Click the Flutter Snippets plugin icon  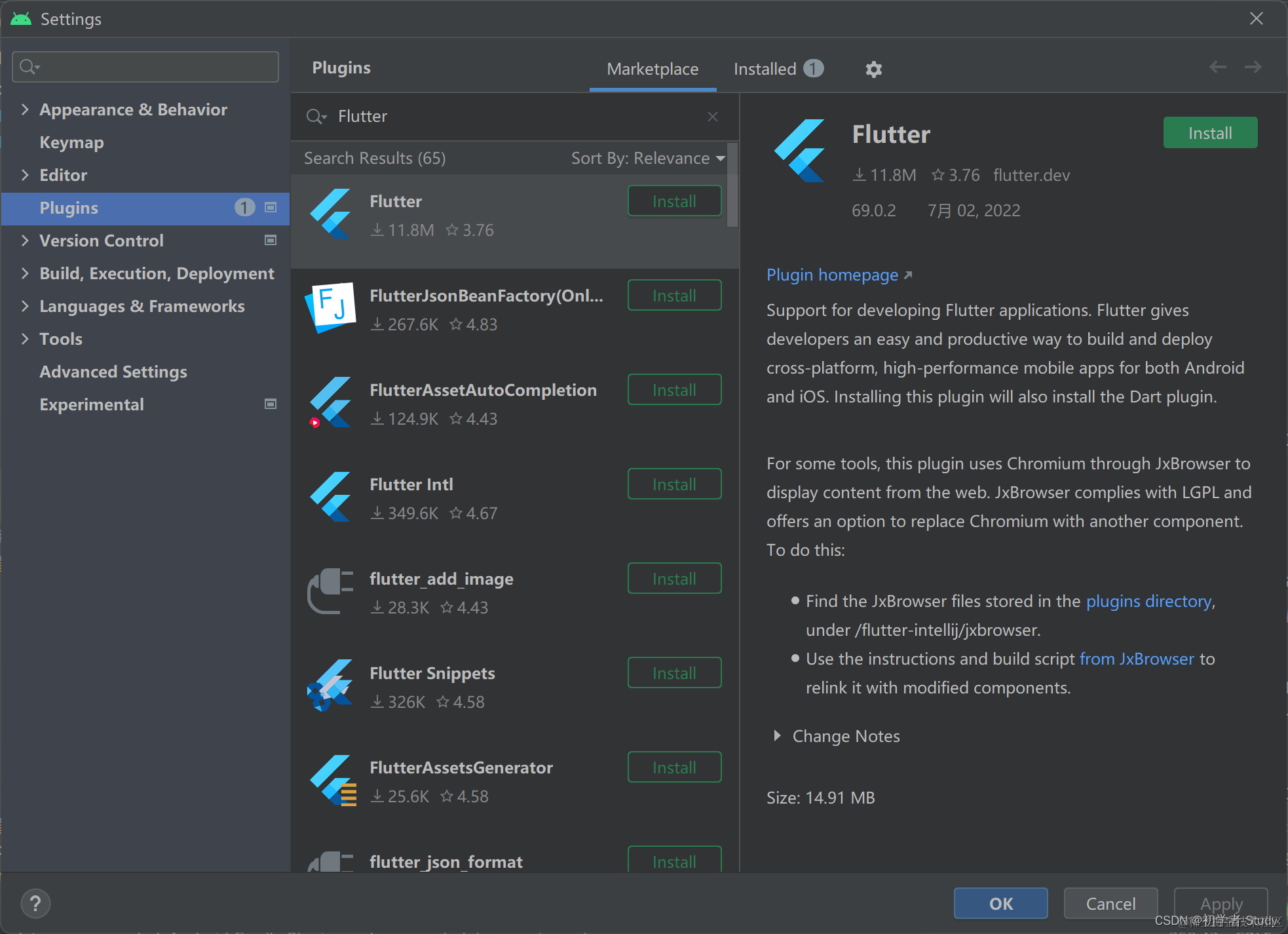click(x=331, y=685)
